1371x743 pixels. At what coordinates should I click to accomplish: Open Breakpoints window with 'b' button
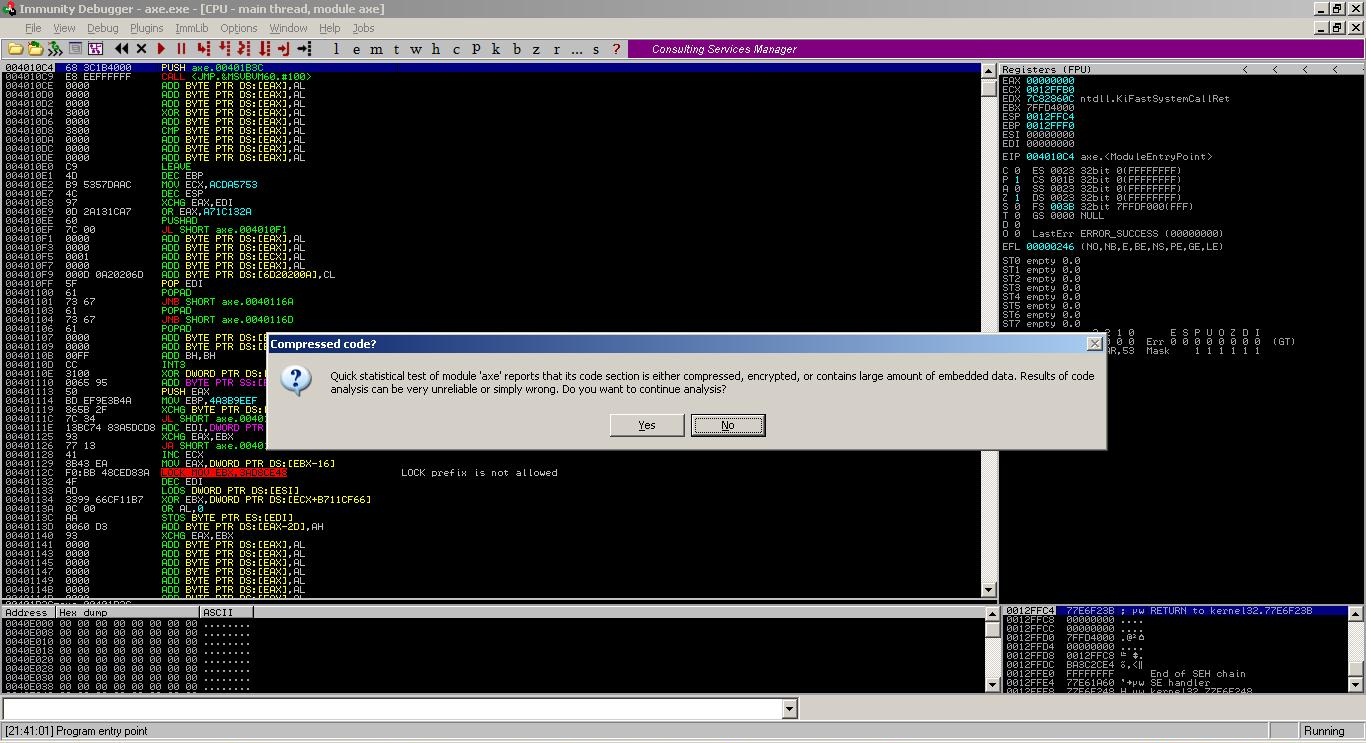tap(517, 48)
